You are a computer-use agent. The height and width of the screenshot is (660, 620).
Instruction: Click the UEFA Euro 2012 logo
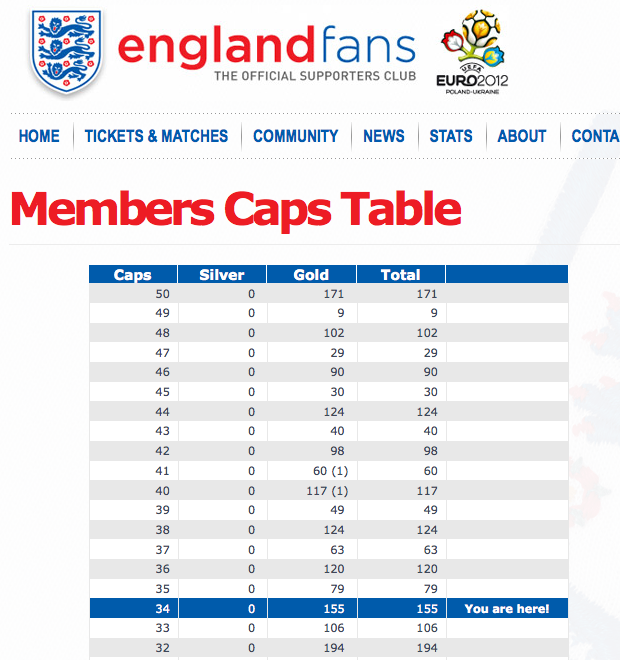click(472, 52)
